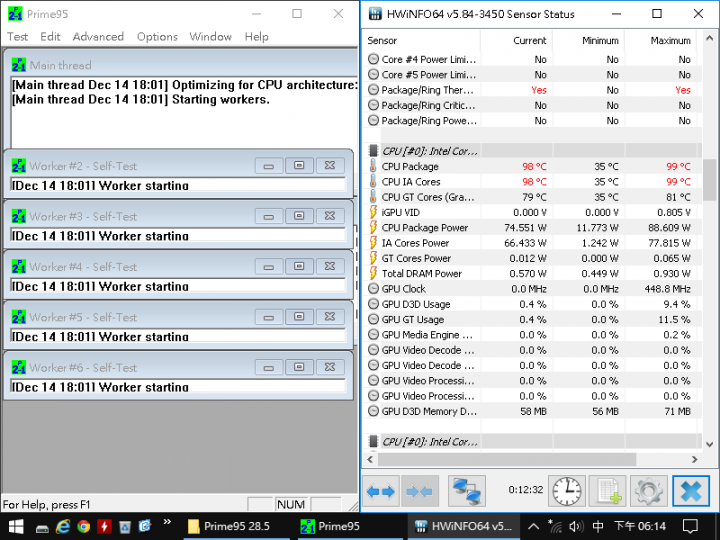Click the Worker #6 window icon

coord(19,367)
